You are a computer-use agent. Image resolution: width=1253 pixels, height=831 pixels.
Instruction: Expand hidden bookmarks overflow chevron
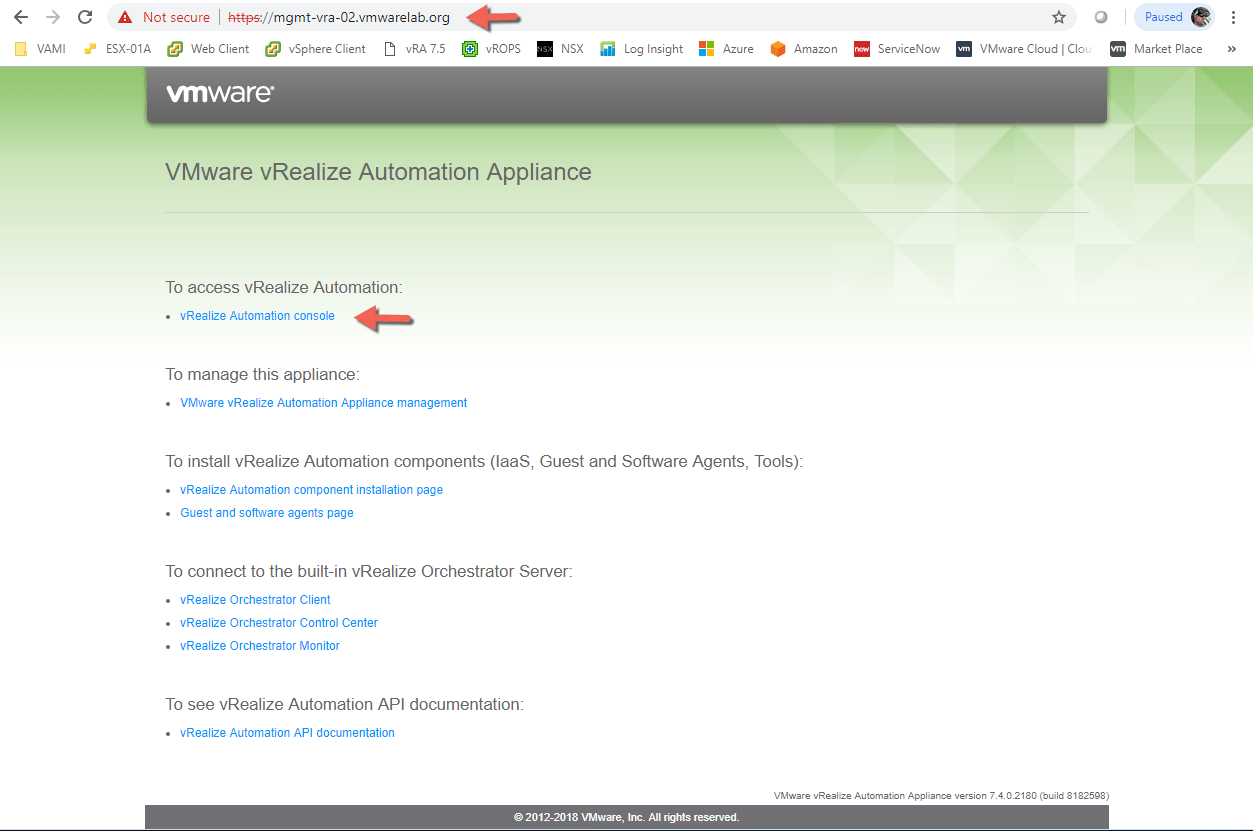click(x=1232, y=49)
